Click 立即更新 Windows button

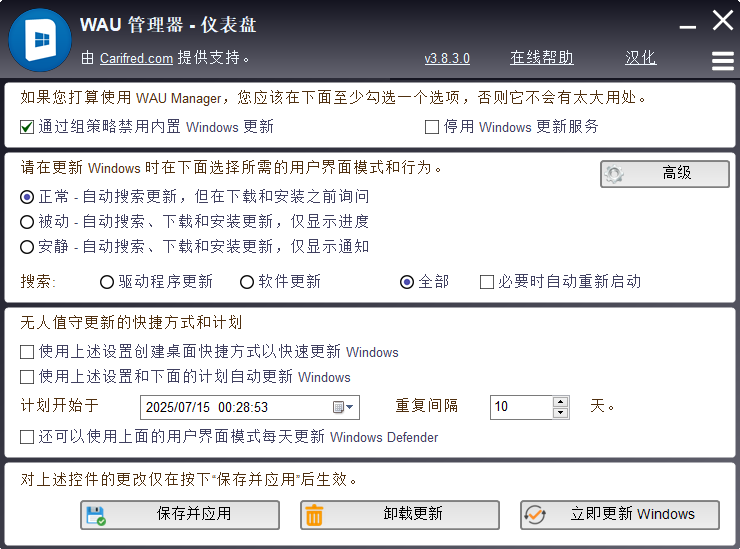pyautogui.click(x=620, y=515)
